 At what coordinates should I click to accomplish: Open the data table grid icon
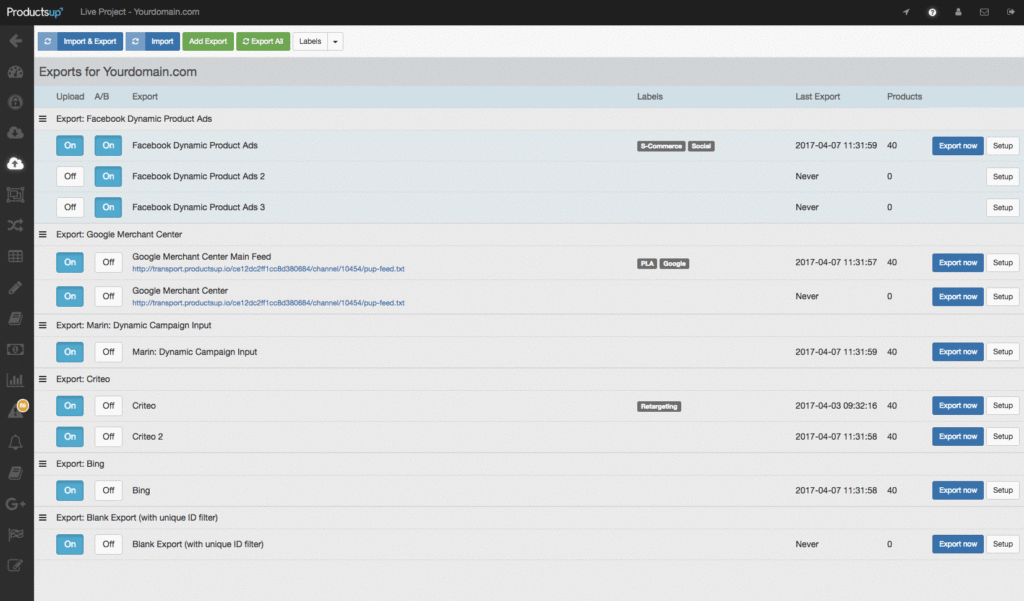16,256
